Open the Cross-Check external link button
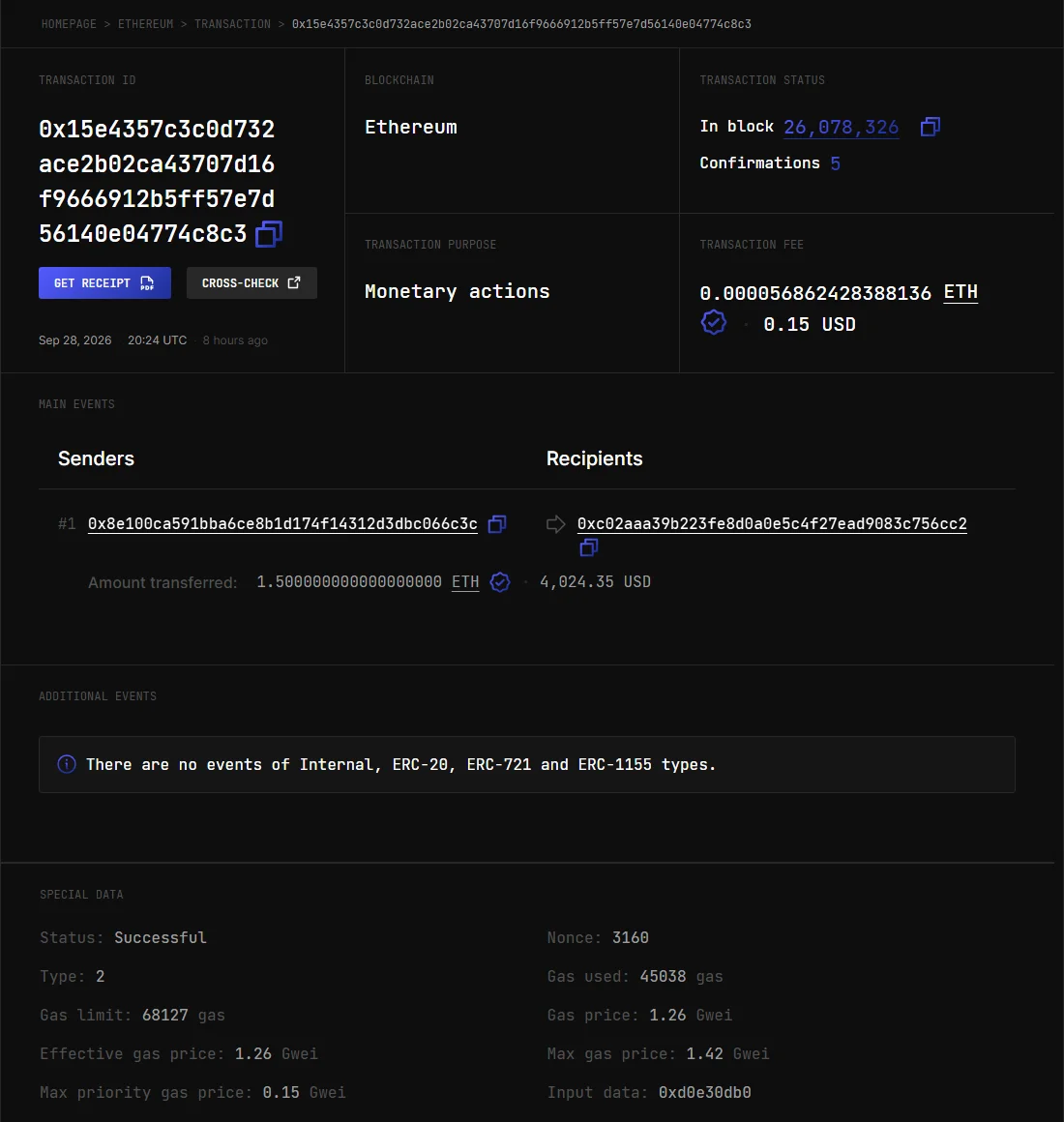 251,282
